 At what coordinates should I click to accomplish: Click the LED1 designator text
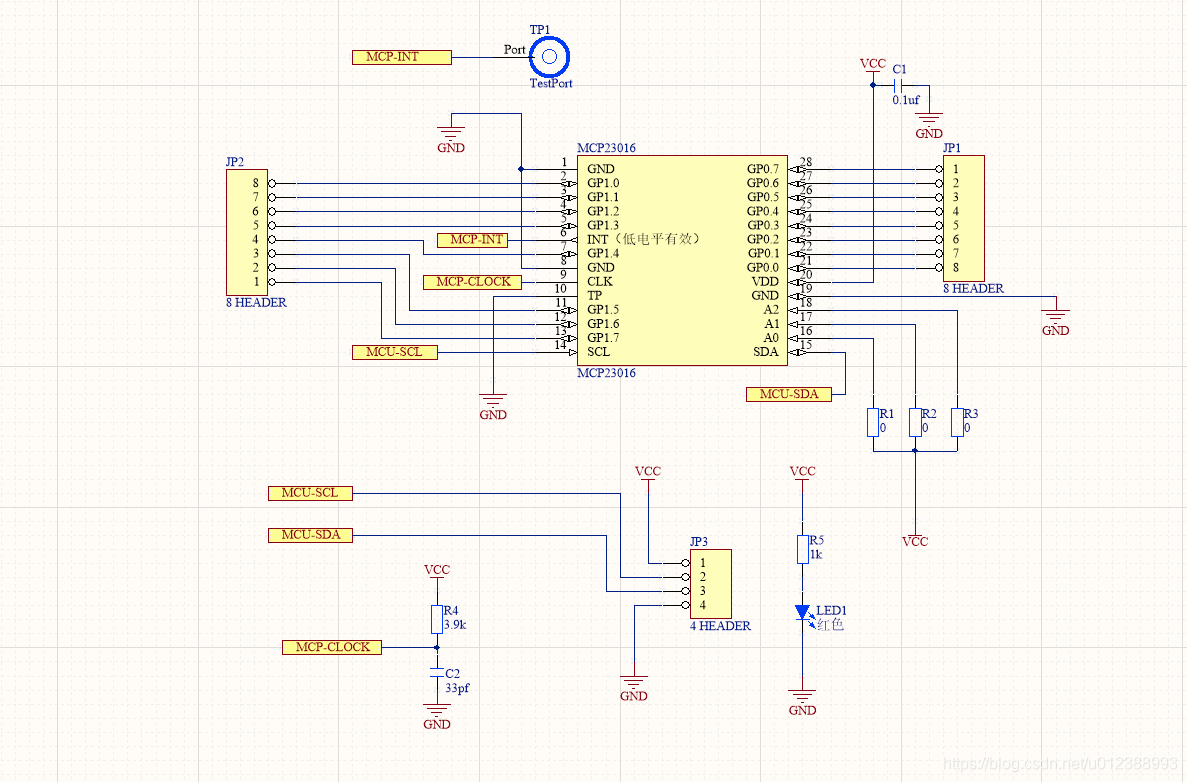point(831,611)
